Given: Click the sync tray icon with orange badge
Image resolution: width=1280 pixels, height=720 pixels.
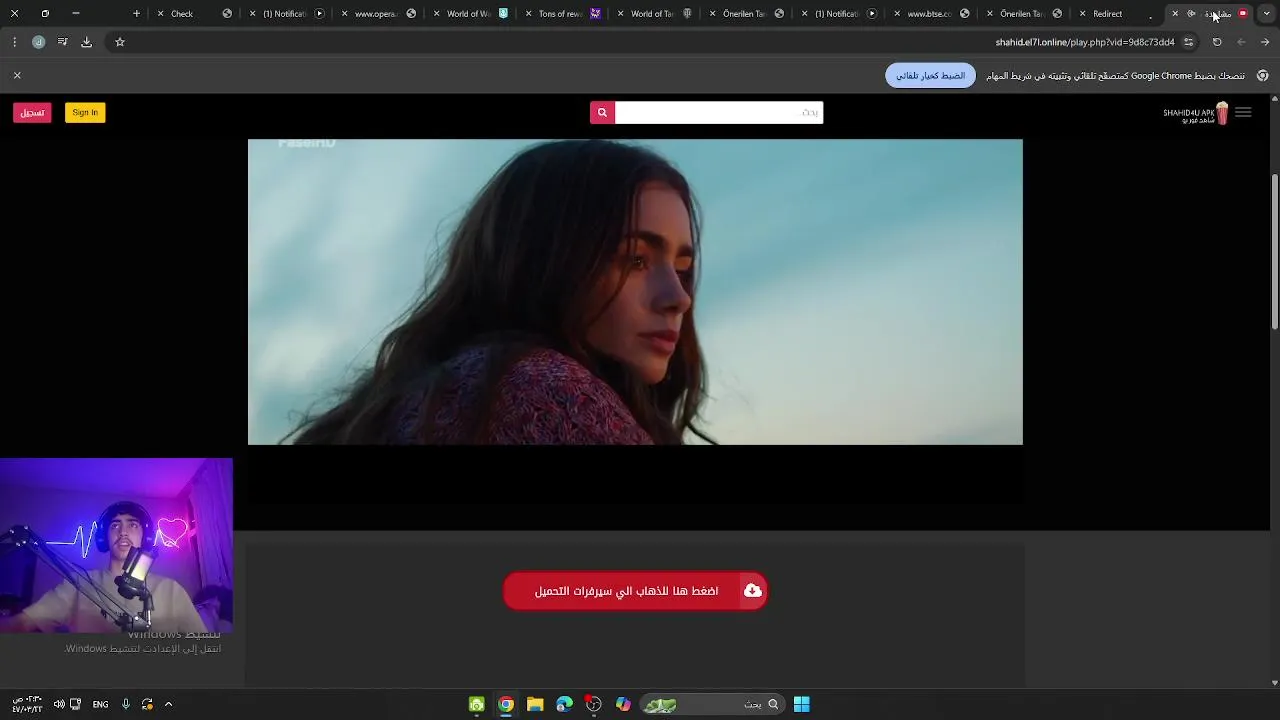Looking at the screenshot, I should [147, 704].
